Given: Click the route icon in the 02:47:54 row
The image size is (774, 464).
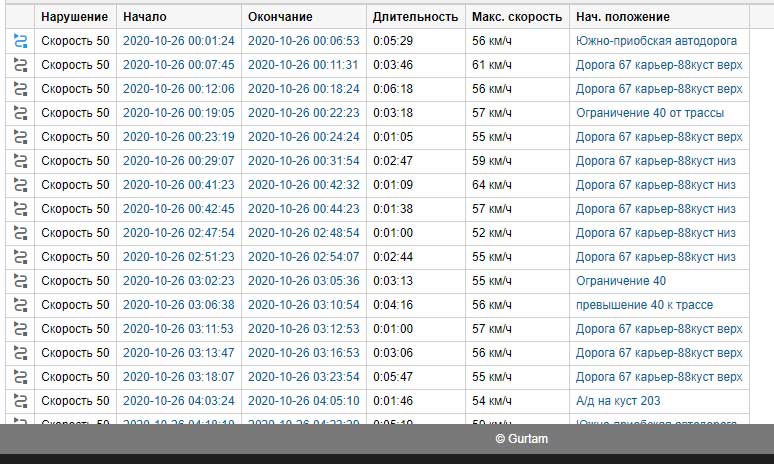Looking at the screenshot, I should click(x=21, y=233).
